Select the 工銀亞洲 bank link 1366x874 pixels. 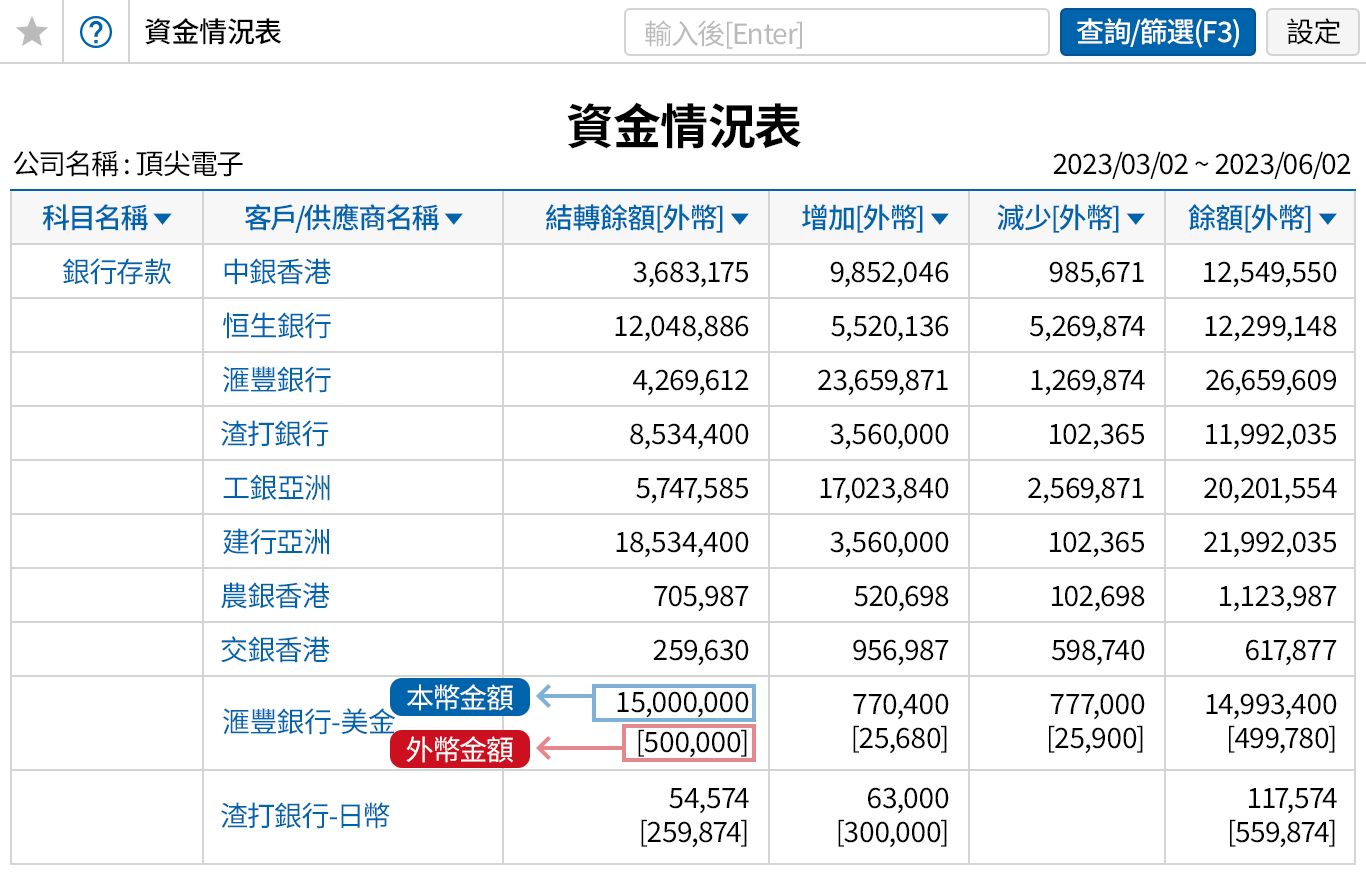pos(276,487)
